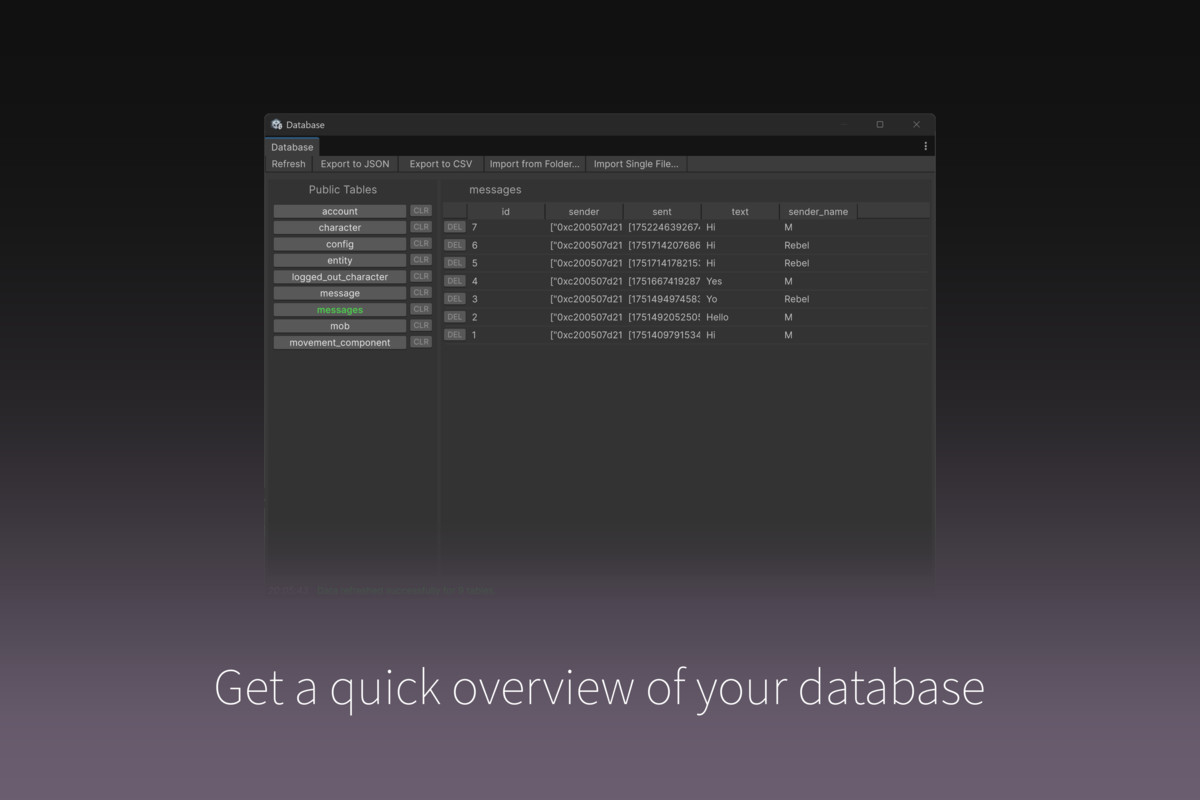
Task: Click the CLR icon beside the mob table
Action: pos(420,325)
